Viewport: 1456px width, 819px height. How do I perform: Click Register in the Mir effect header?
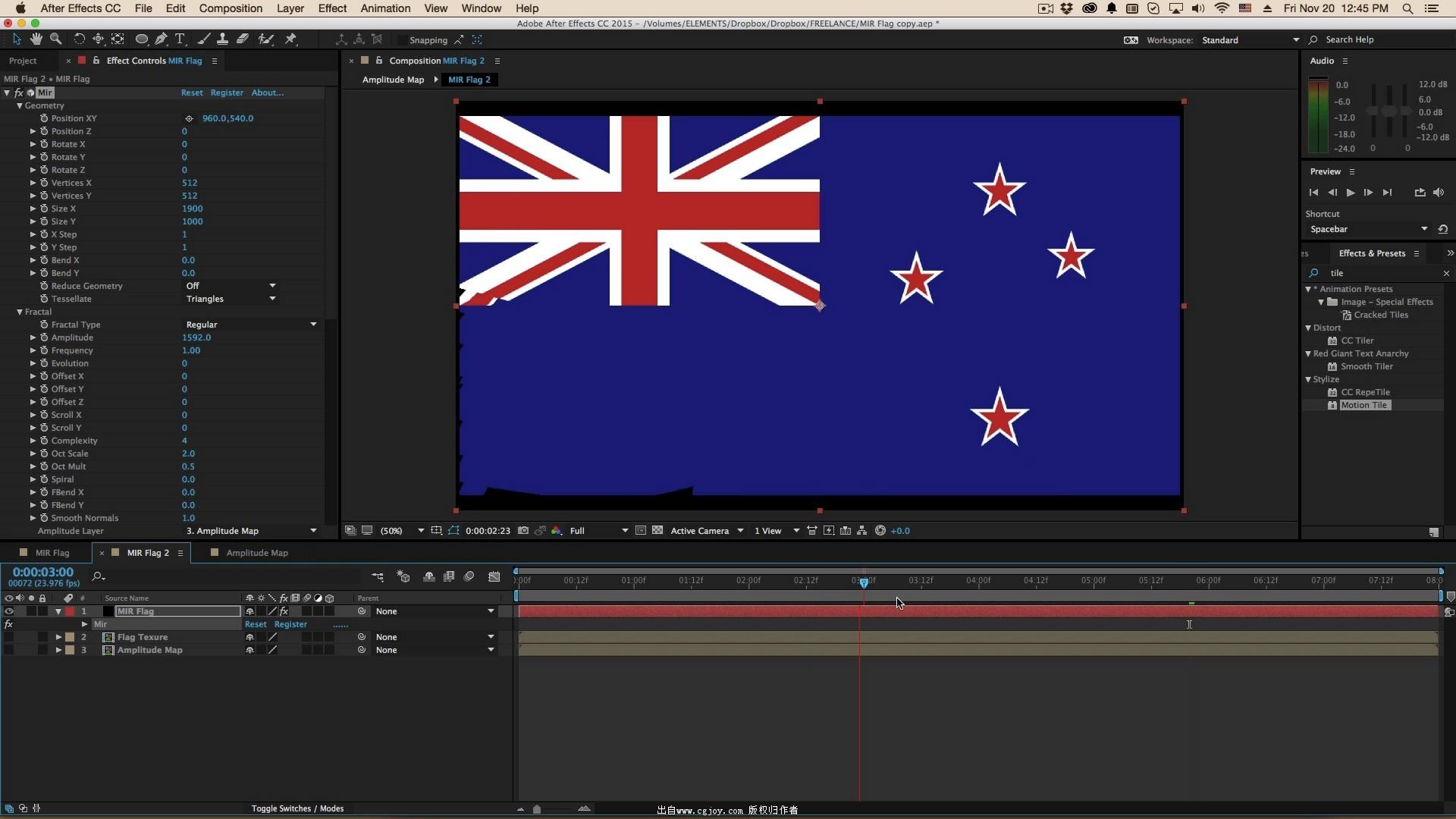coord(227,93)
